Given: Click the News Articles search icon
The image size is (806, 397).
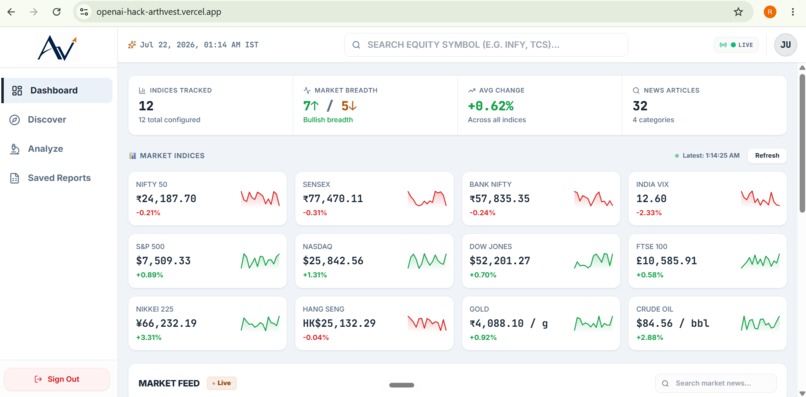Looking at the screenshot, I should [636, 91].
